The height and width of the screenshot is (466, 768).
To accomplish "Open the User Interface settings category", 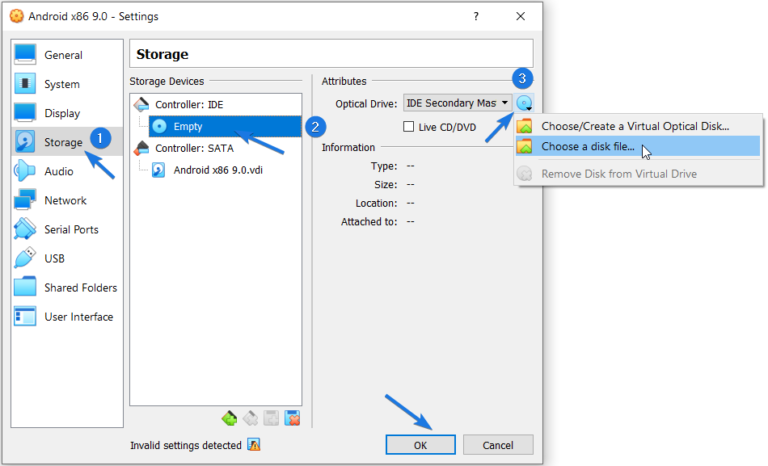I will [x=67, y=317].
